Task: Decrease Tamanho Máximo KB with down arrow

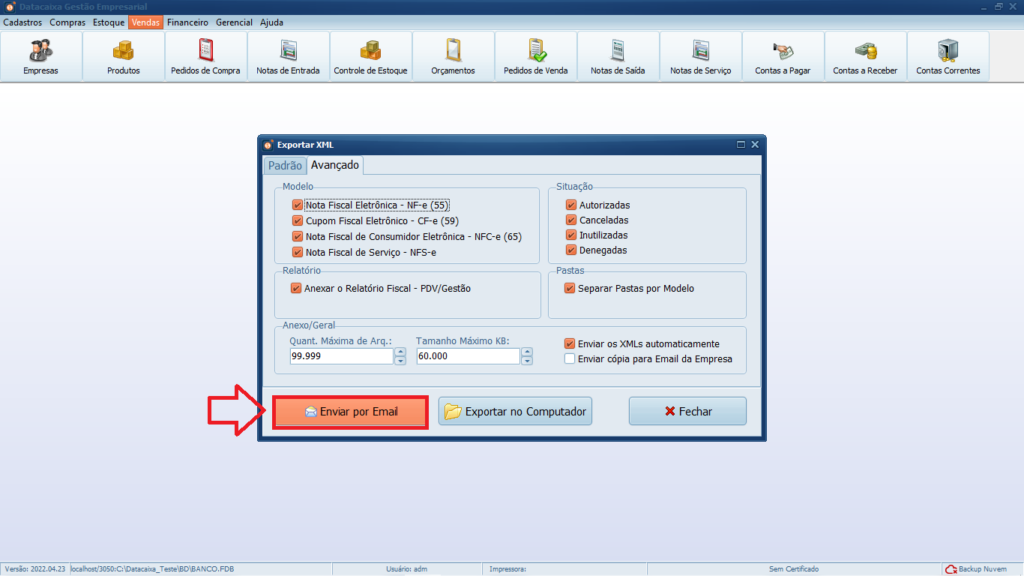Action: [527, 360]
